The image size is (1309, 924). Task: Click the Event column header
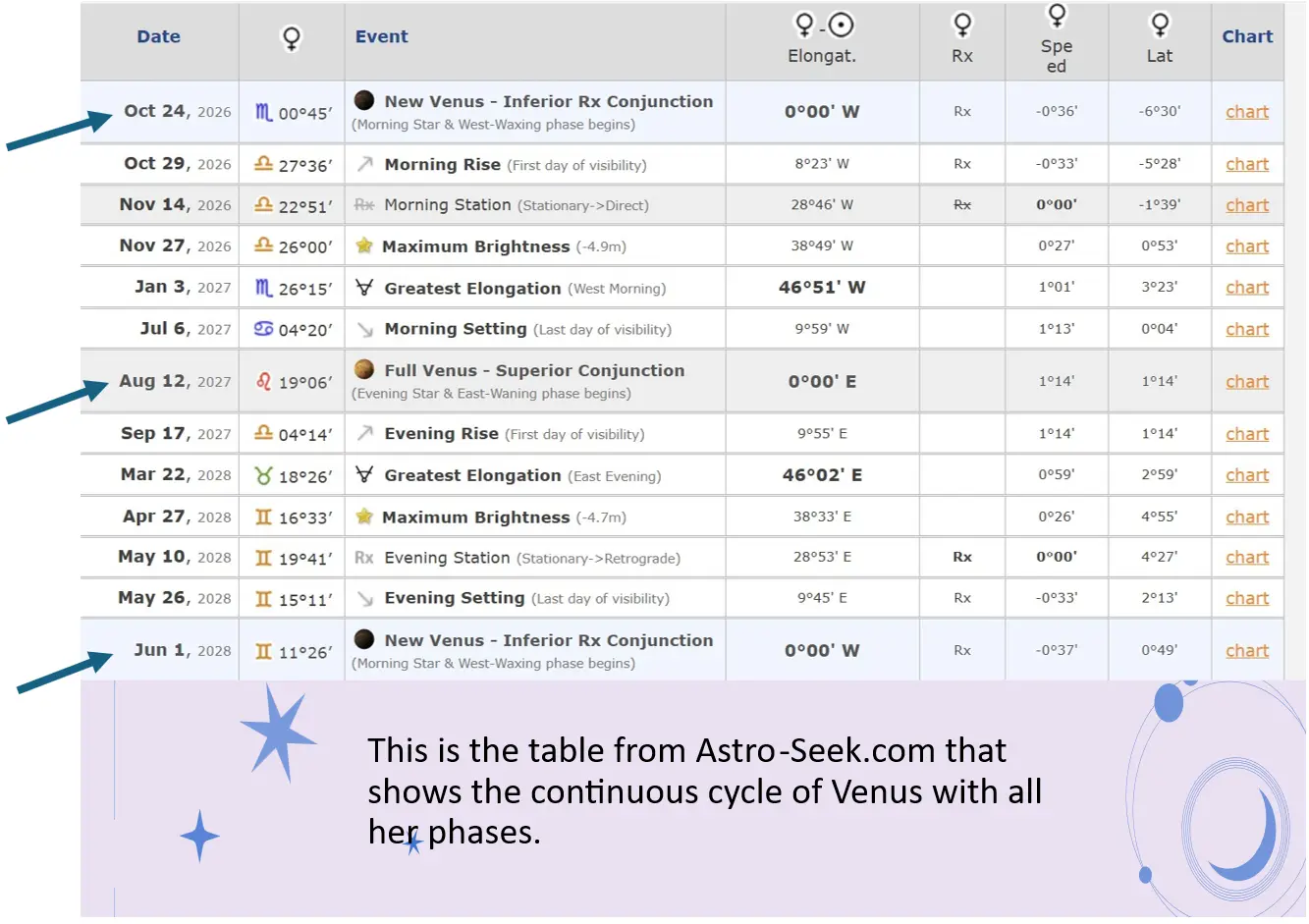click(x=382, y=36)
